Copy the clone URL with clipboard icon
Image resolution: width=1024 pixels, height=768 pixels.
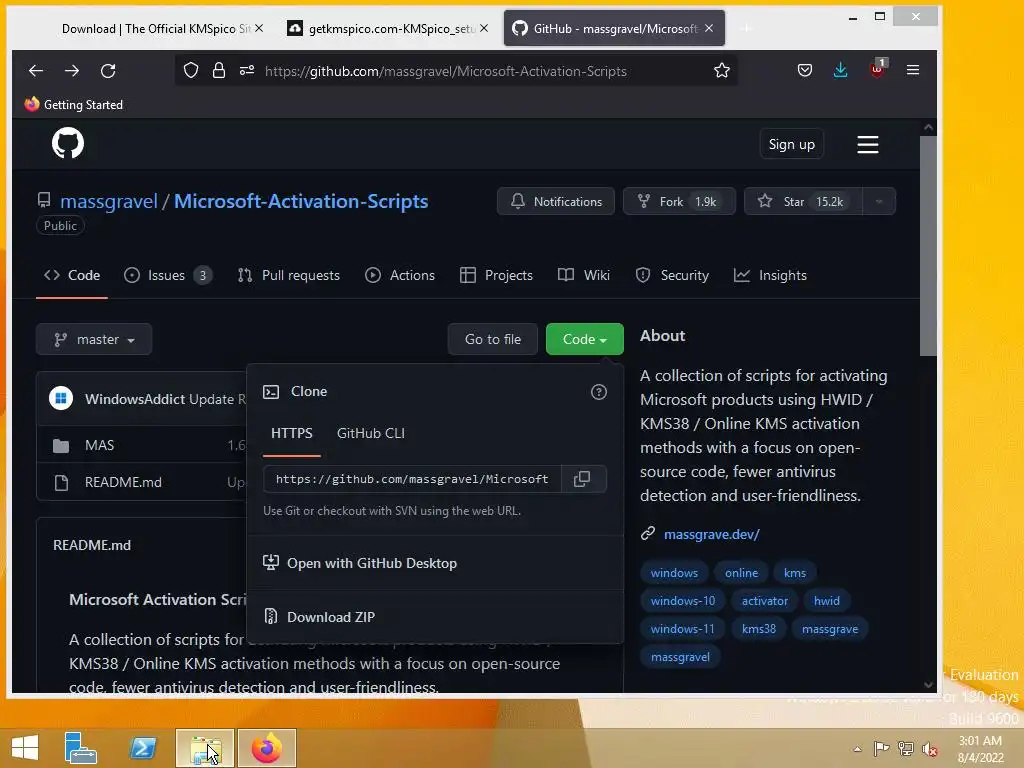tap(582, 479)
